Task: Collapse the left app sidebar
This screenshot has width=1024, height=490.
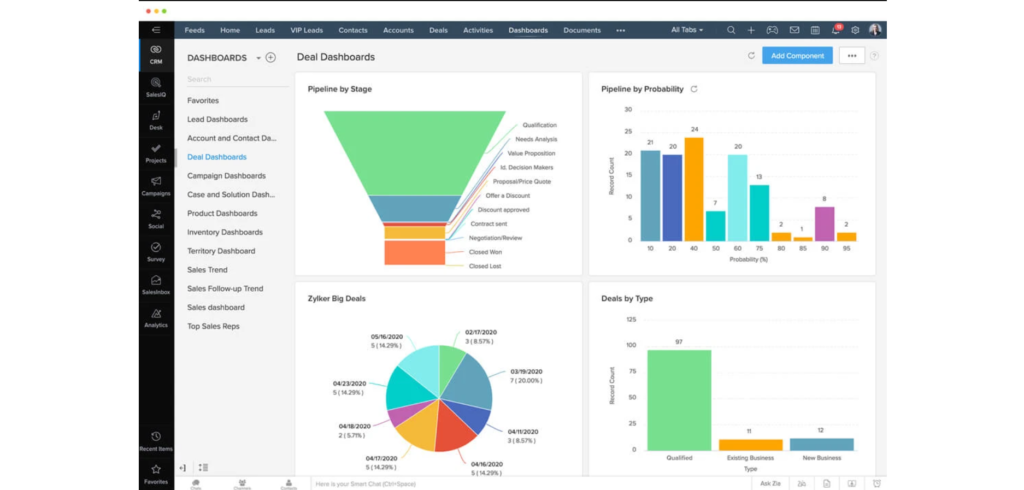Action: 156,31
